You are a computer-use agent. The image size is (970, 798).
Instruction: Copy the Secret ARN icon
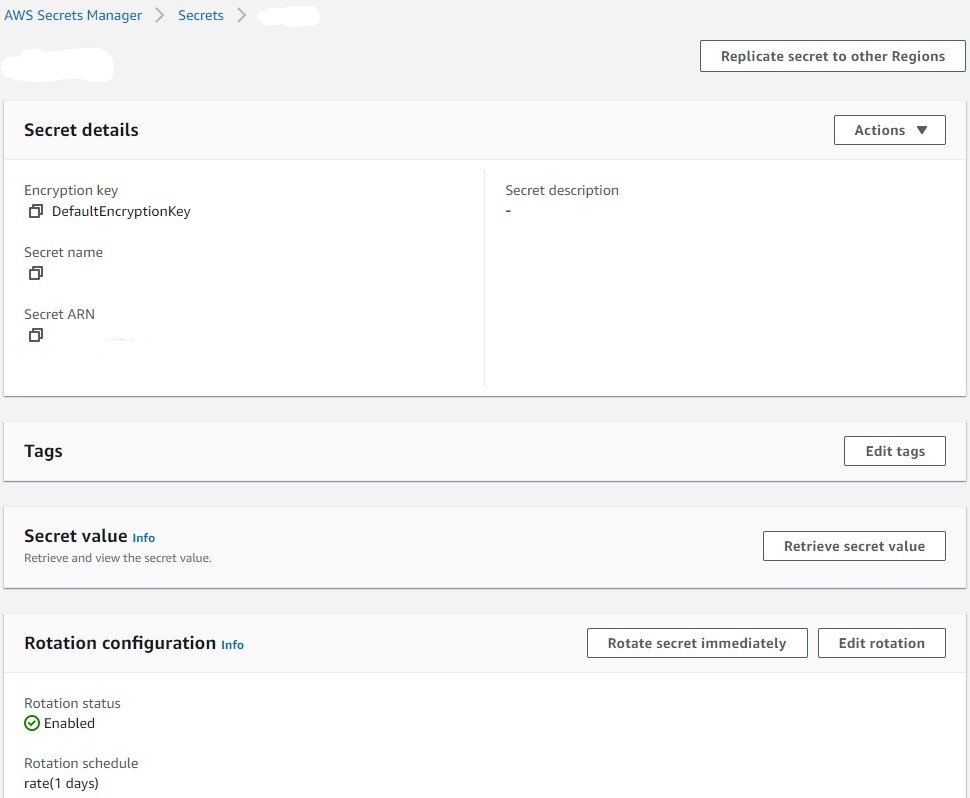[36, 335]
